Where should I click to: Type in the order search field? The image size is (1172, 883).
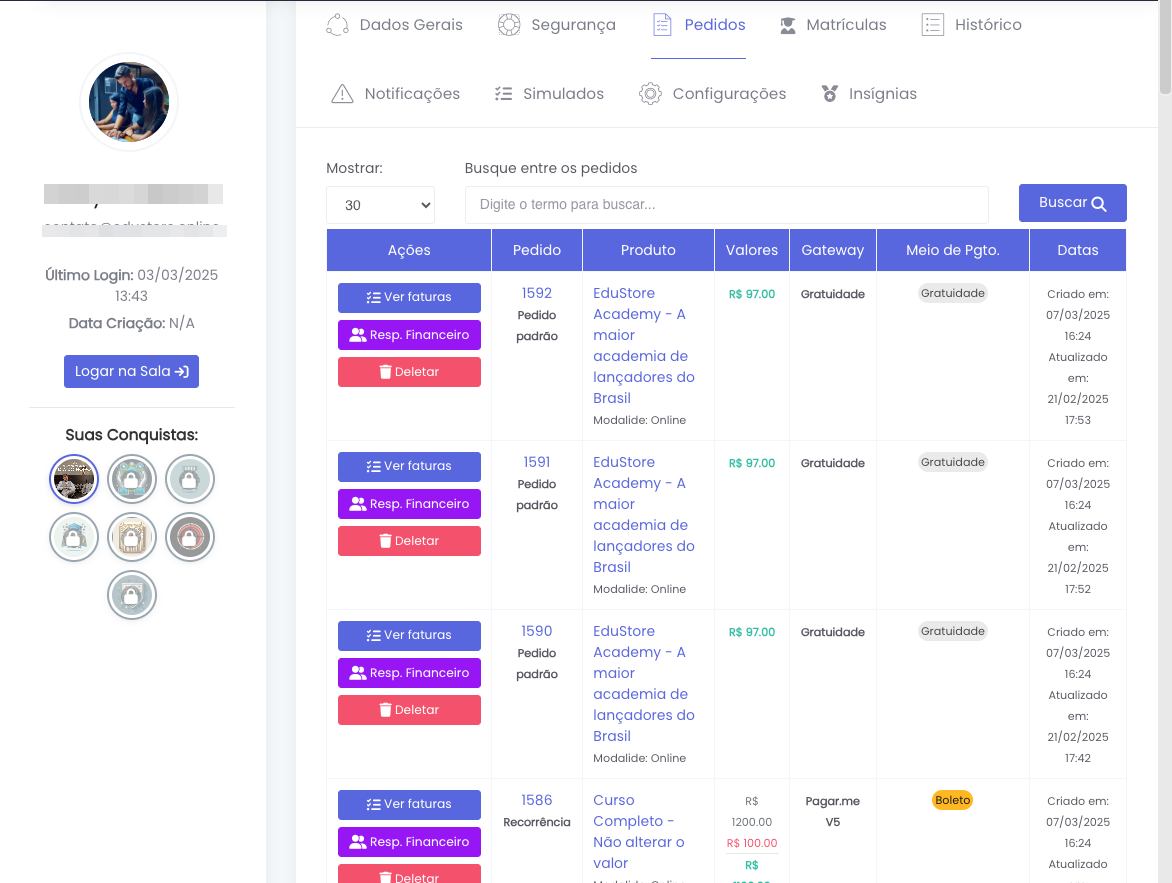pos(726,205)
